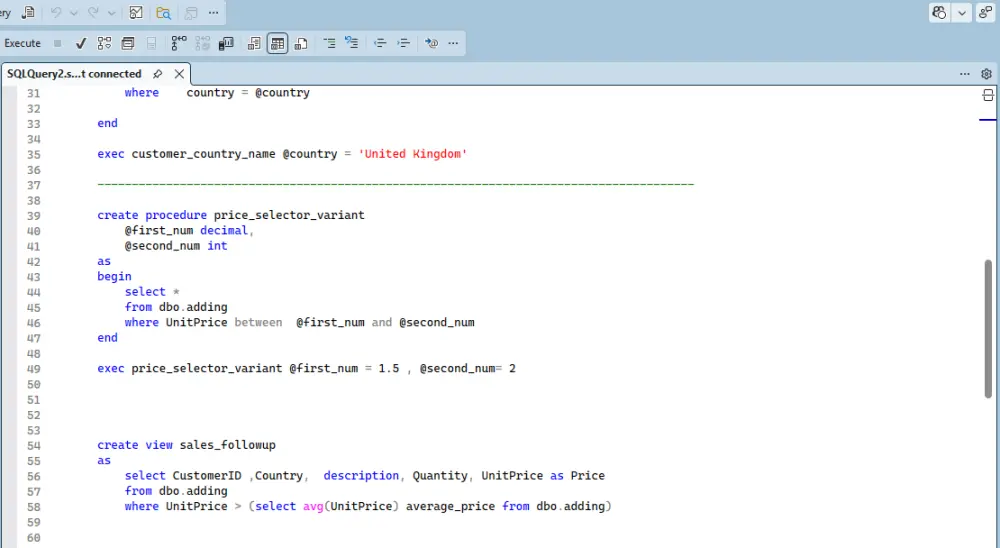
Task: Click line number 39 in the gutter
Action: click(33, 216)
